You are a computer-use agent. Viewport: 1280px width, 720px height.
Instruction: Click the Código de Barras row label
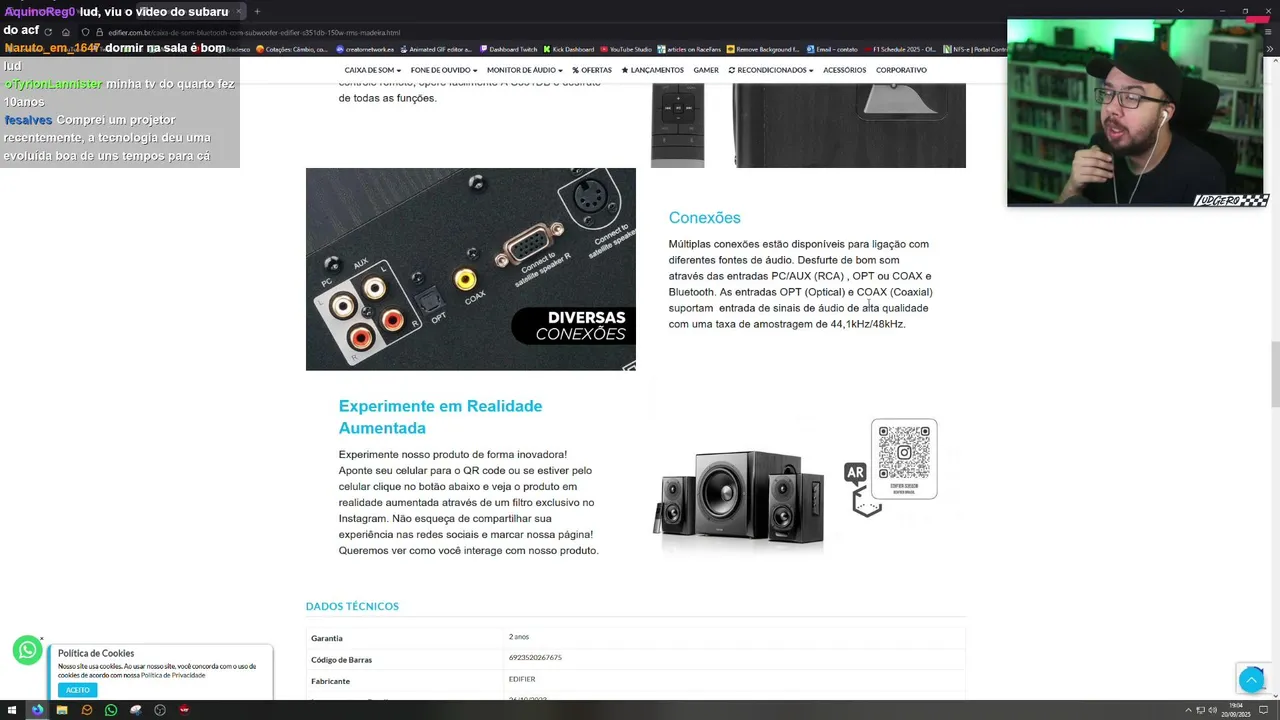341,660
